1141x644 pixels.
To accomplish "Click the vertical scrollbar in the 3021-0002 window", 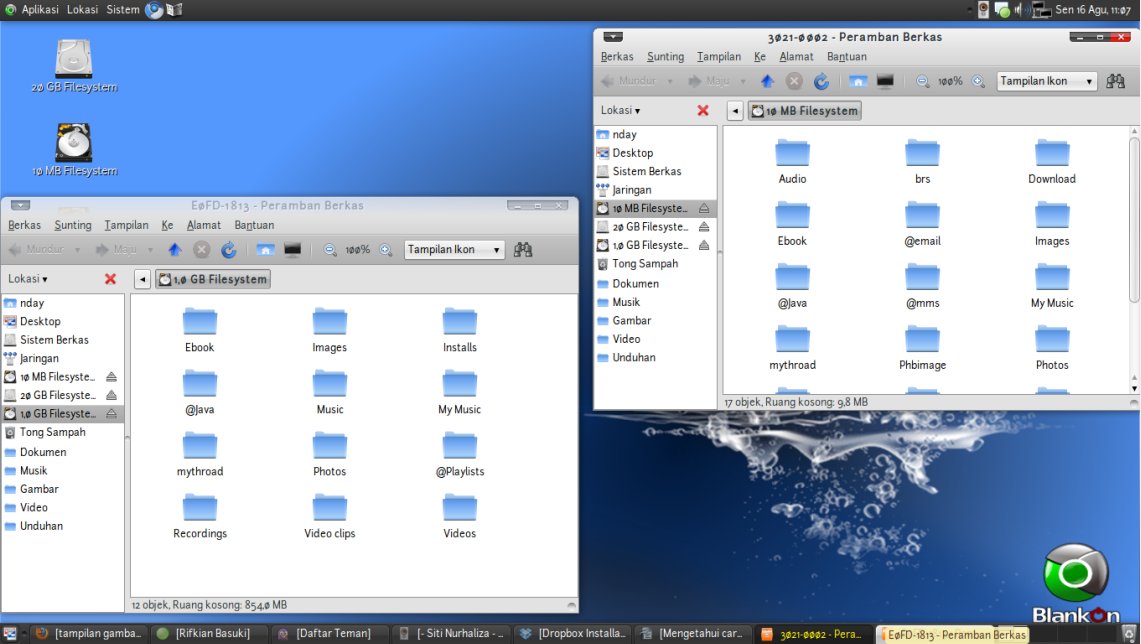I will [x=1134, y=220].
